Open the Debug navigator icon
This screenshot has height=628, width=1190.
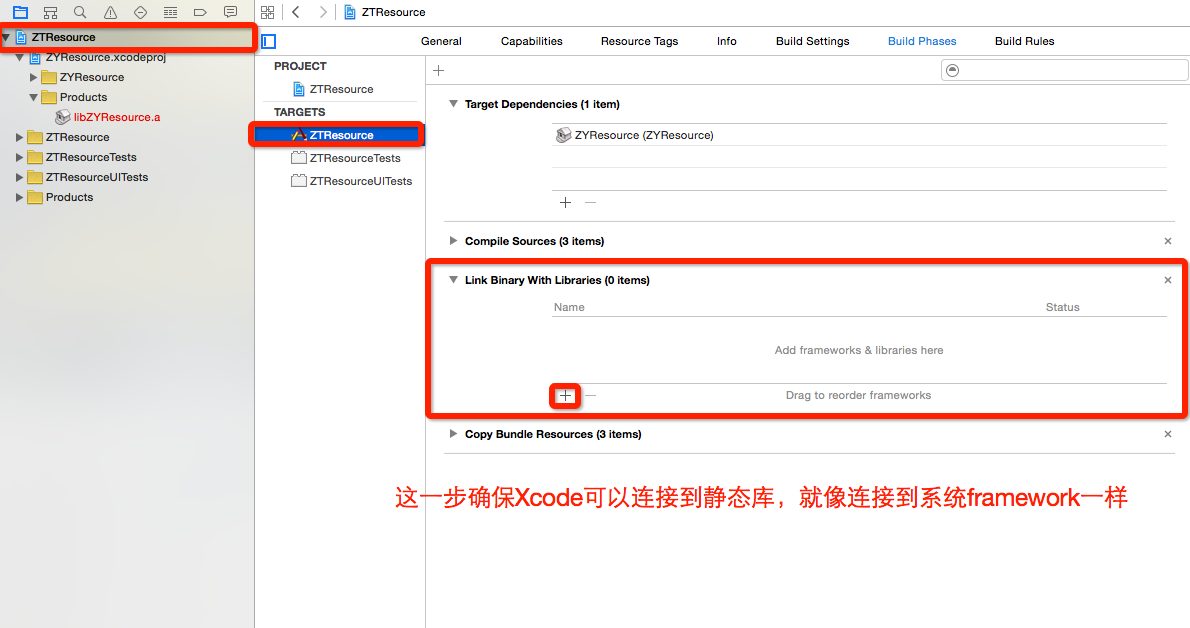[171, 12]
